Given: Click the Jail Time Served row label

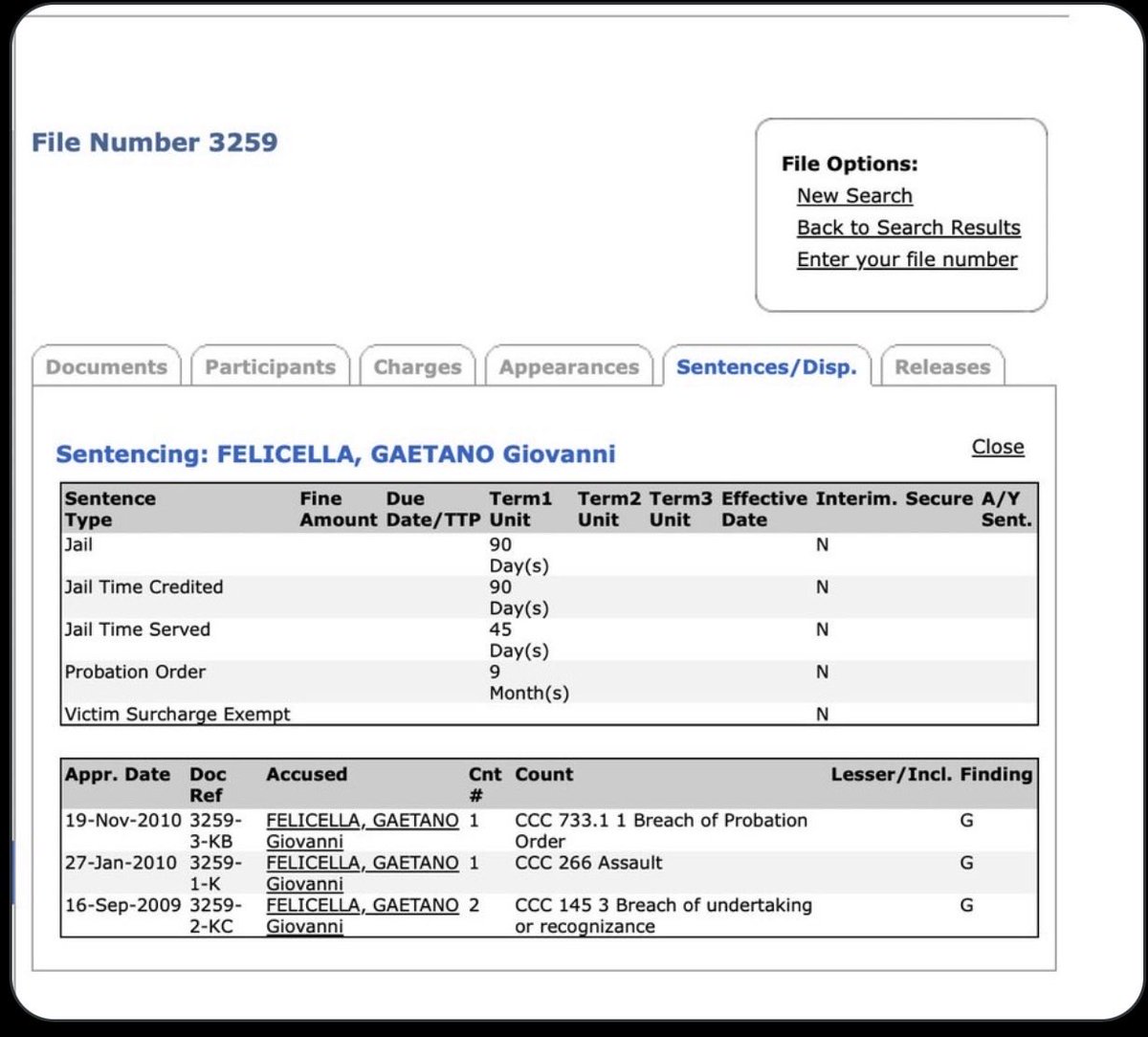Looking at the screenshot, I should [137, 629].
